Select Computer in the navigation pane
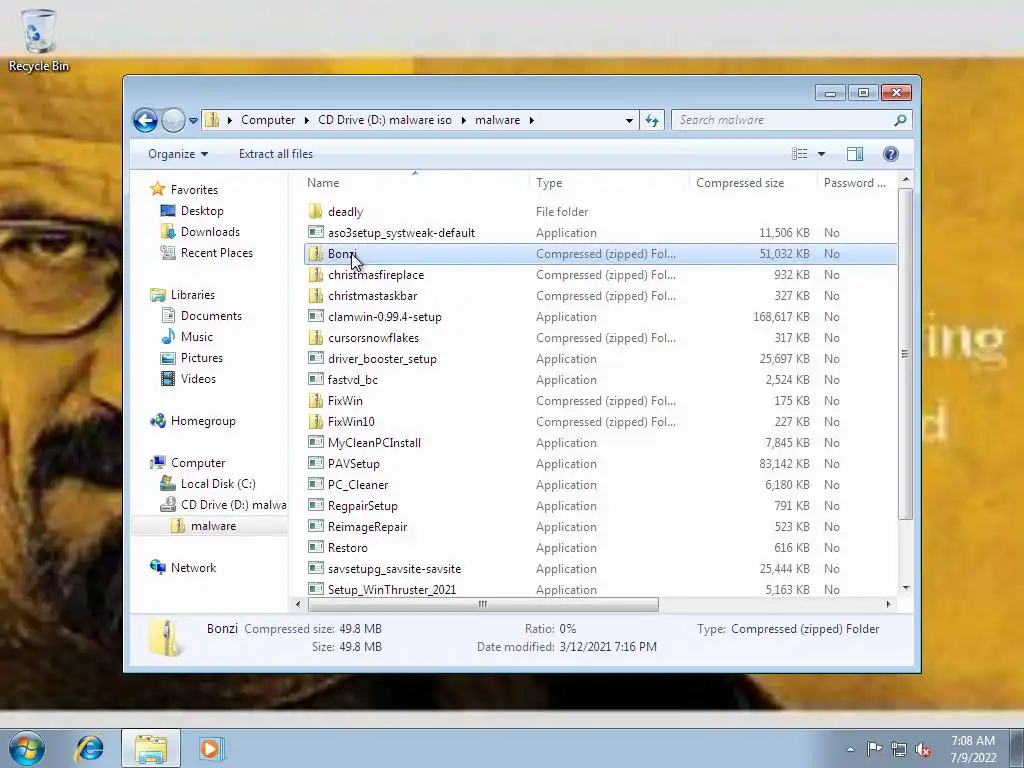Screen dimensions: 1024x768 [x=198, y=463]
